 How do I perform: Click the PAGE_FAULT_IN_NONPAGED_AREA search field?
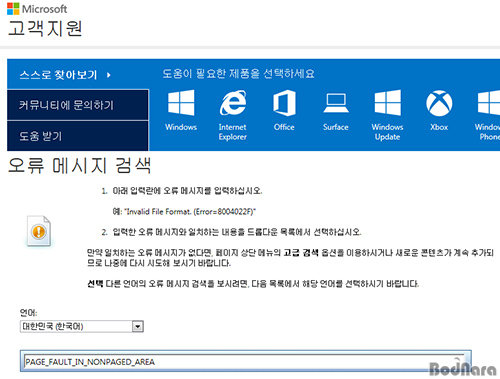[x=245, y=362]
